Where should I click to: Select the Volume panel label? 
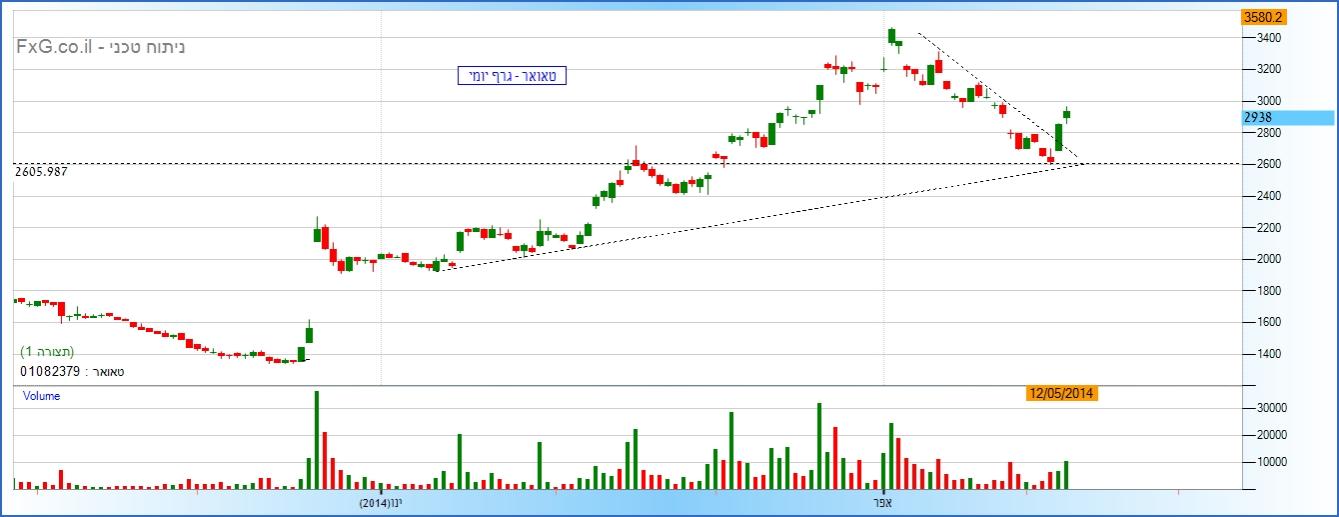(x=41, y=396)
